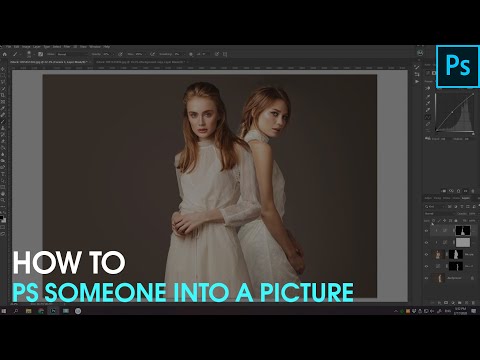Toggle lock all padlock
This screenshot has height=360, width=480.
pyautogui.click(x=456, y=220)
